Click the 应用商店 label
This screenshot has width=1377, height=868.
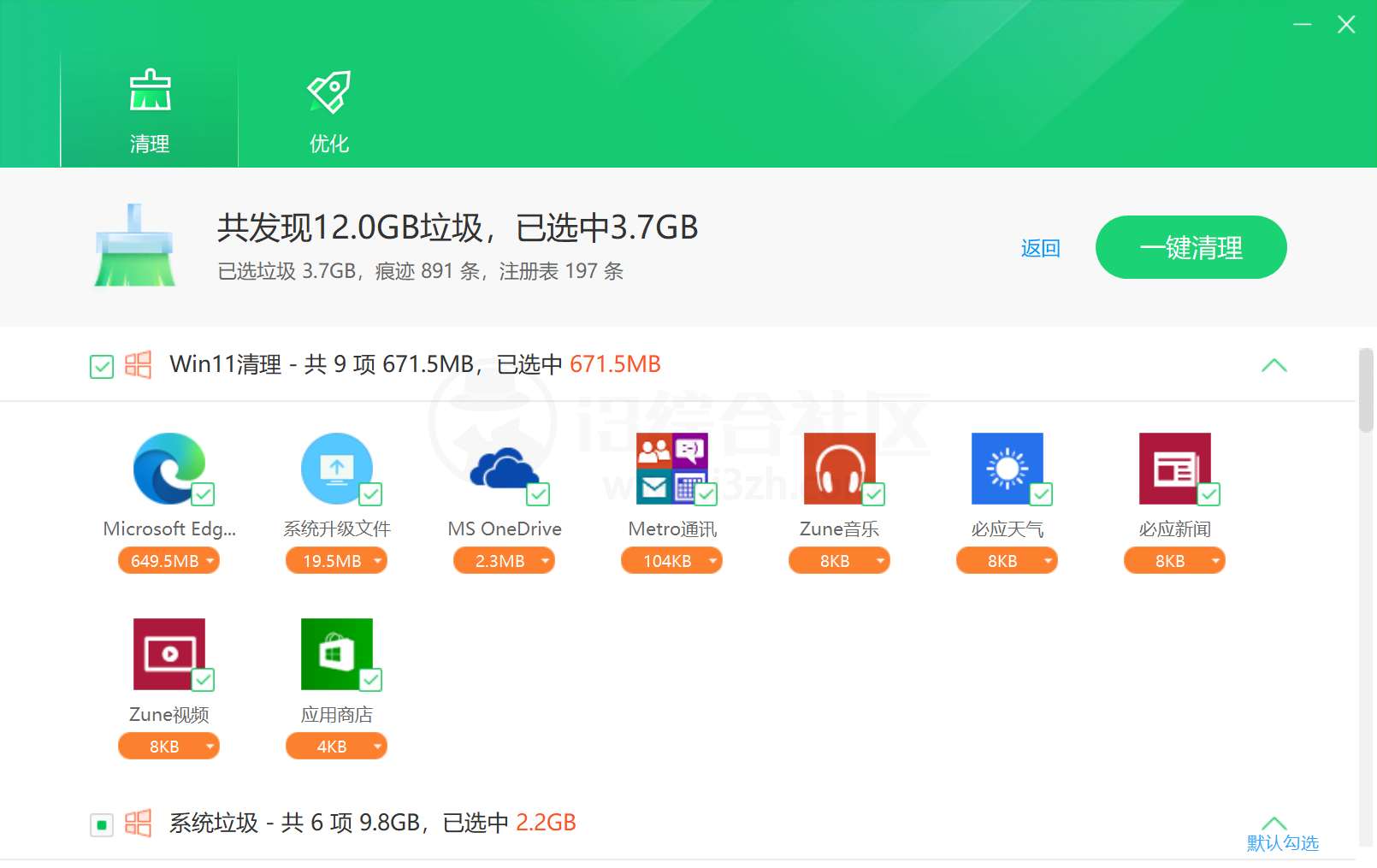pyautogui.click(x=337, y=715)
